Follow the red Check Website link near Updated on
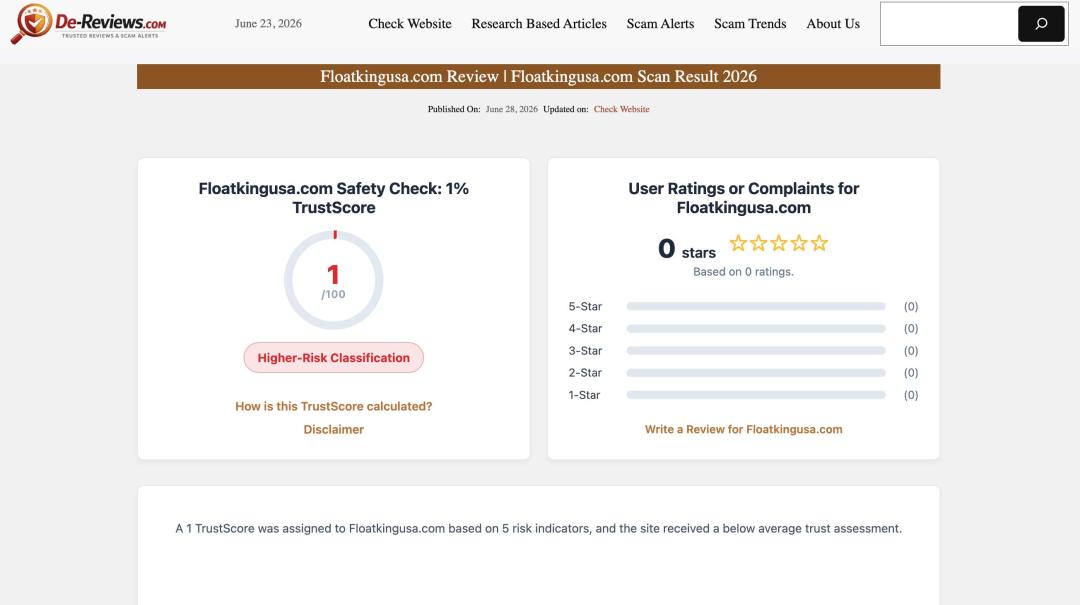Screen dimensions: 1080x605 coord(621,109)
